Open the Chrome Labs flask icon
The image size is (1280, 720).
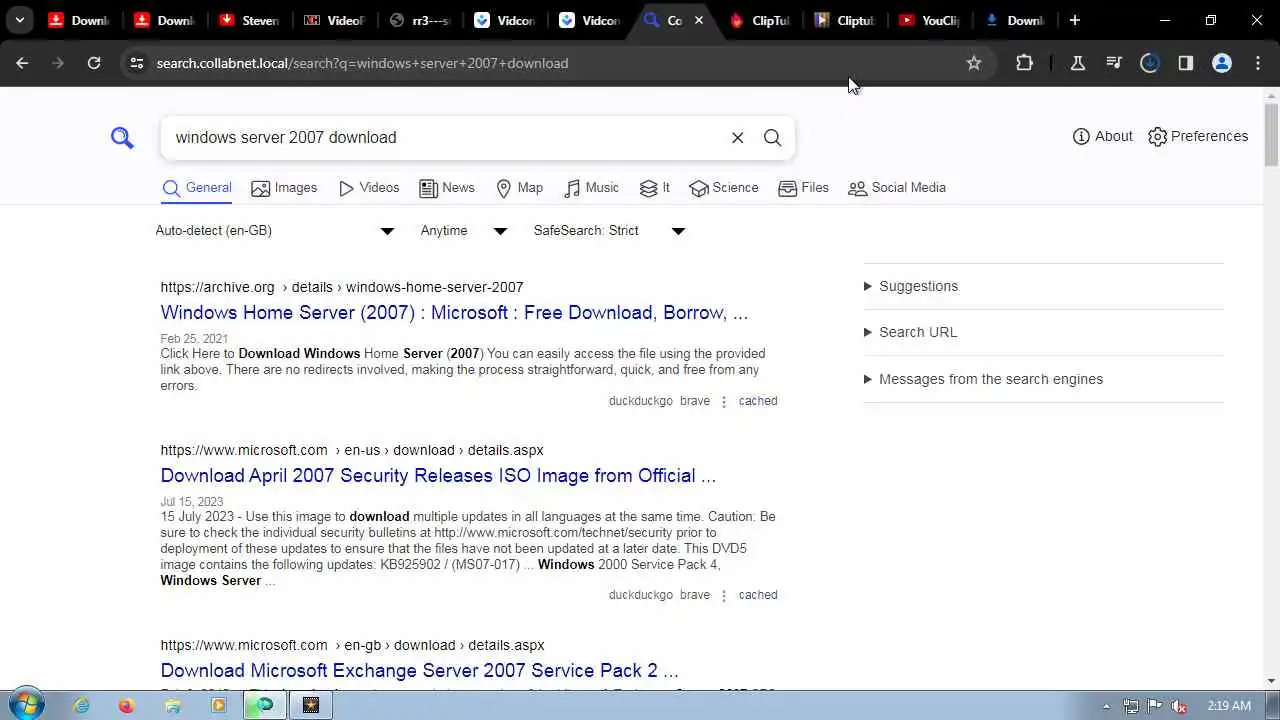[x=1078, y=63]
